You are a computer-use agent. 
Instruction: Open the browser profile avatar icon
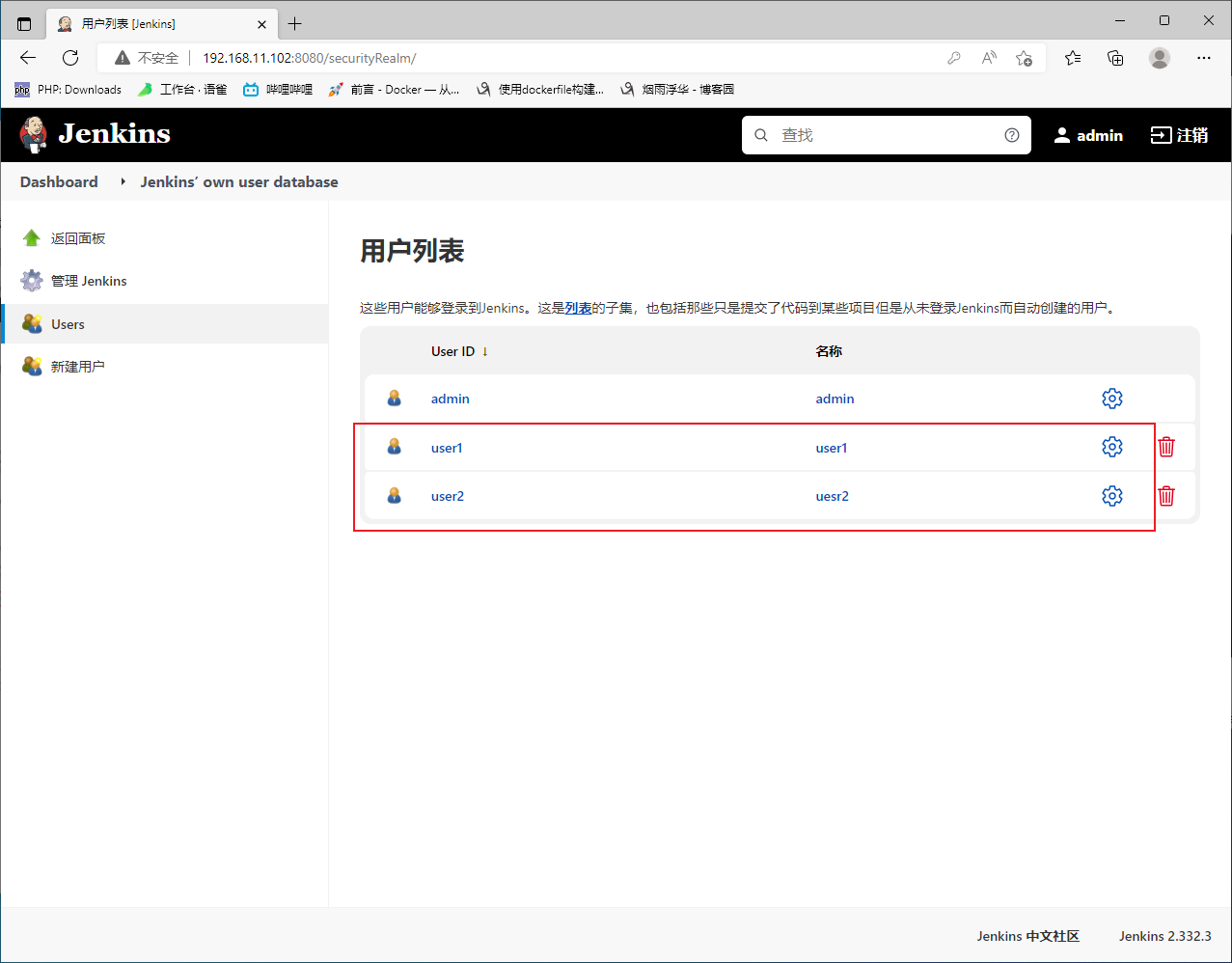pos(1160,58)
